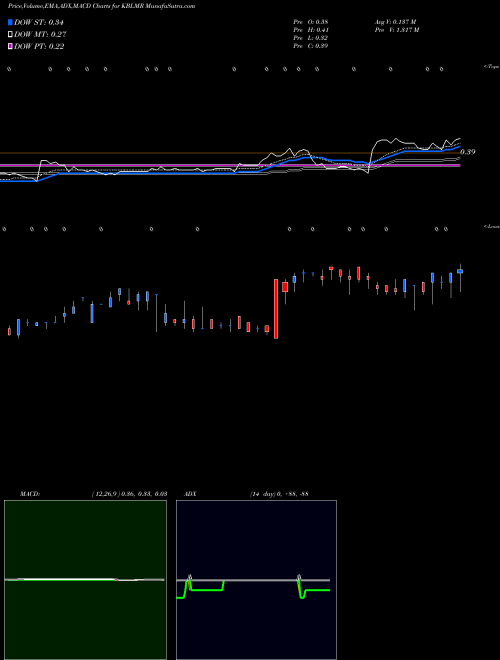Screen dimensions: 500x660
Task: Click the white DOW MT legend swatch
Action: click(x=10, y=35)
